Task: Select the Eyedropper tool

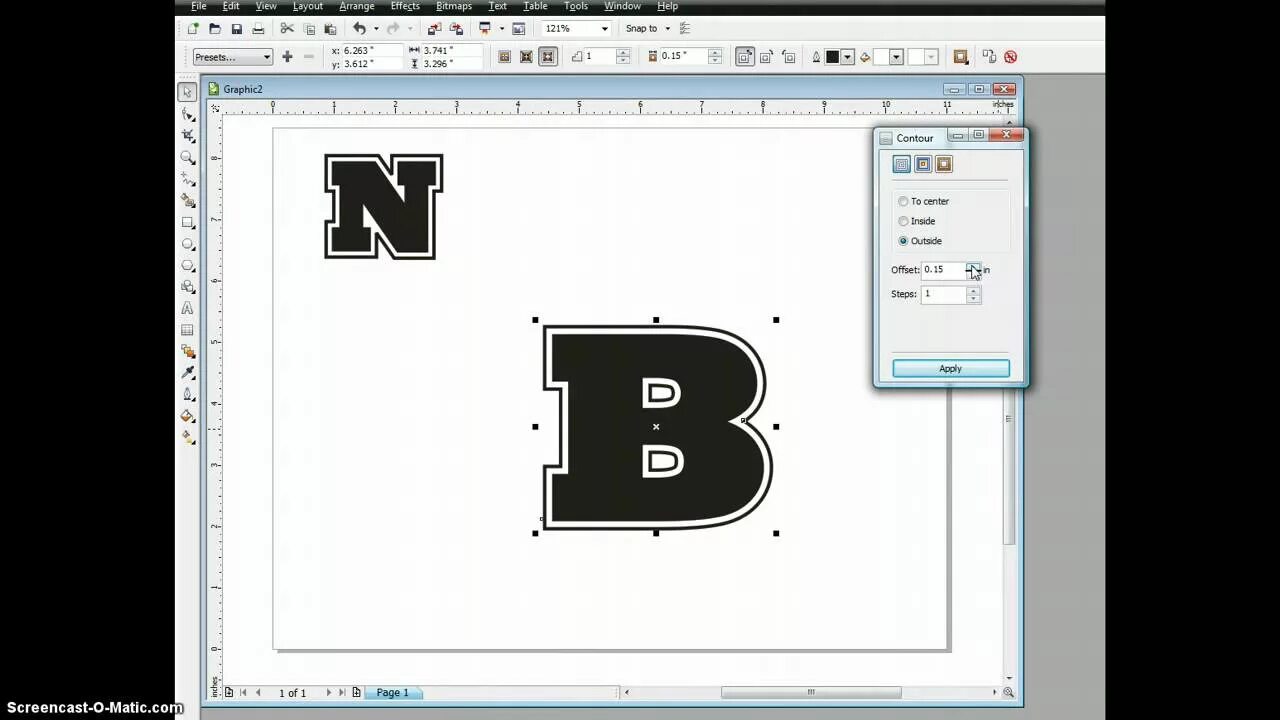Action: [187, 373]
